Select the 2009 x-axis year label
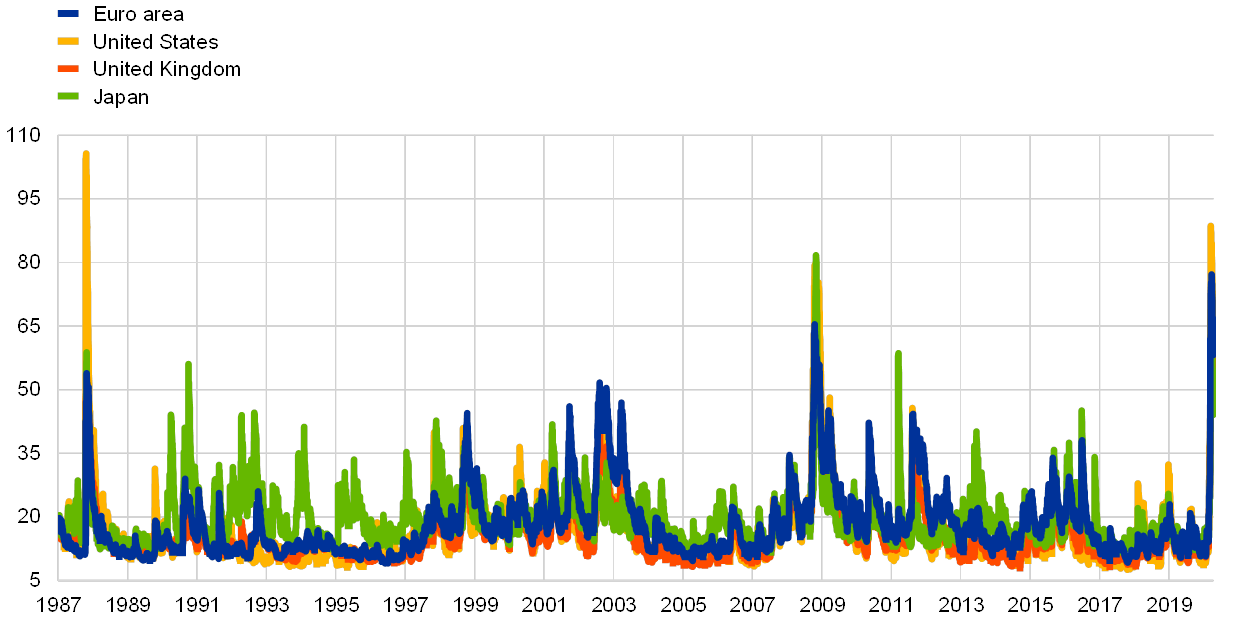The width and height of the screenshot is (1240, 626). [822, 605]
